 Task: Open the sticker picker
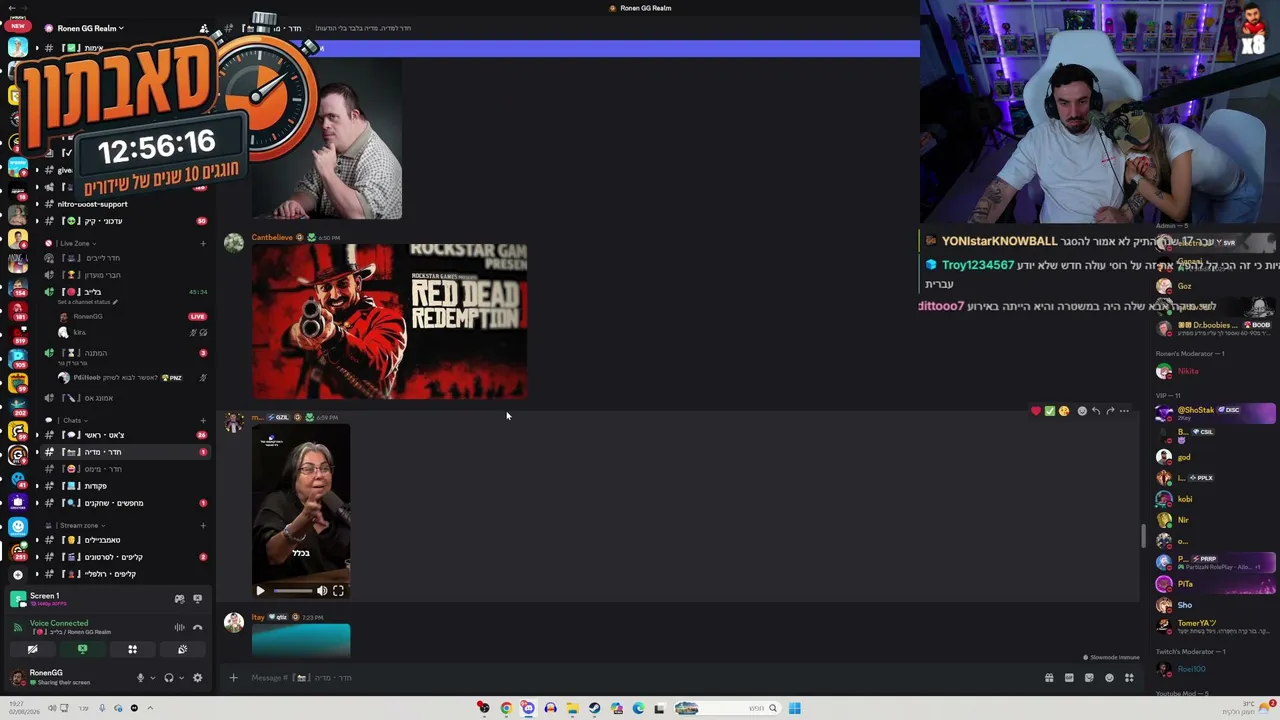tap(1089, 678)
